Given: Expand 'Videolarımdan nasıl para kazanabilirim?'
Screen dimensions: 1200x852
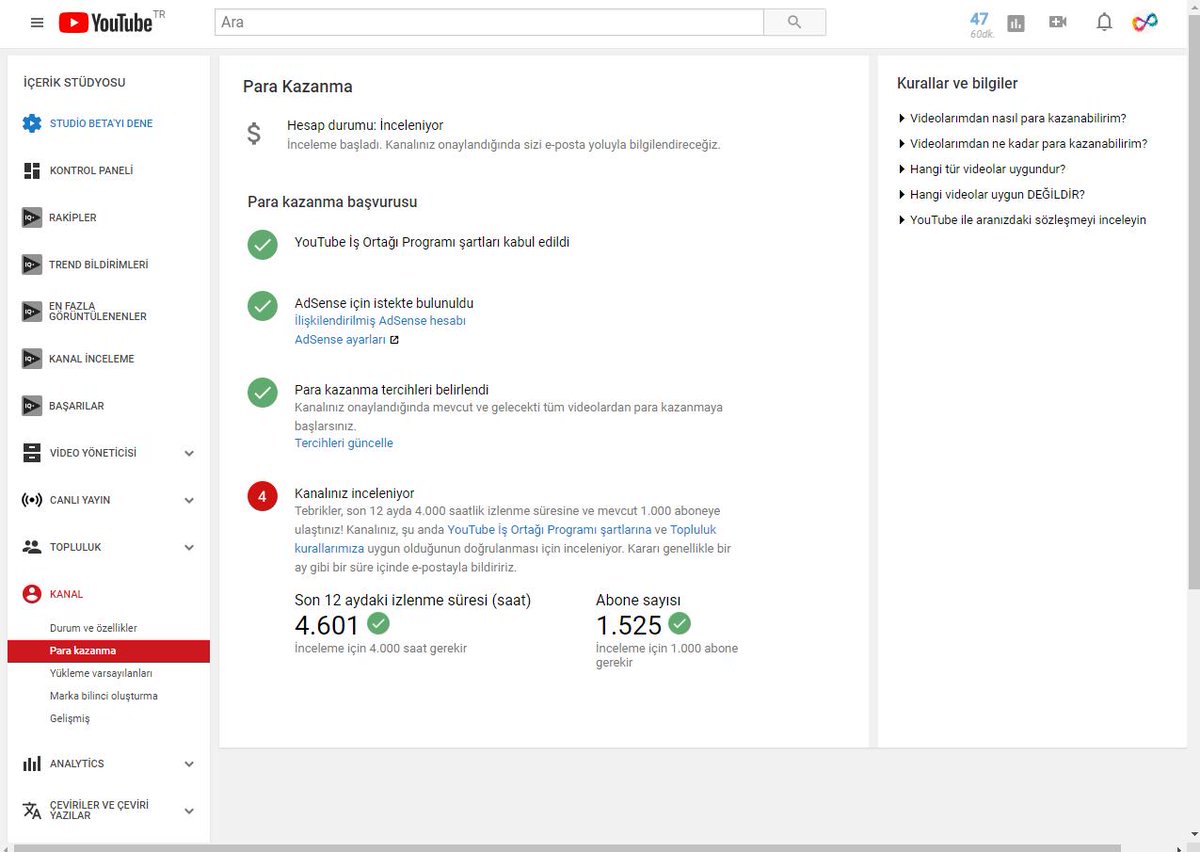Looking at the screenshot, I should coord(1012,118).
